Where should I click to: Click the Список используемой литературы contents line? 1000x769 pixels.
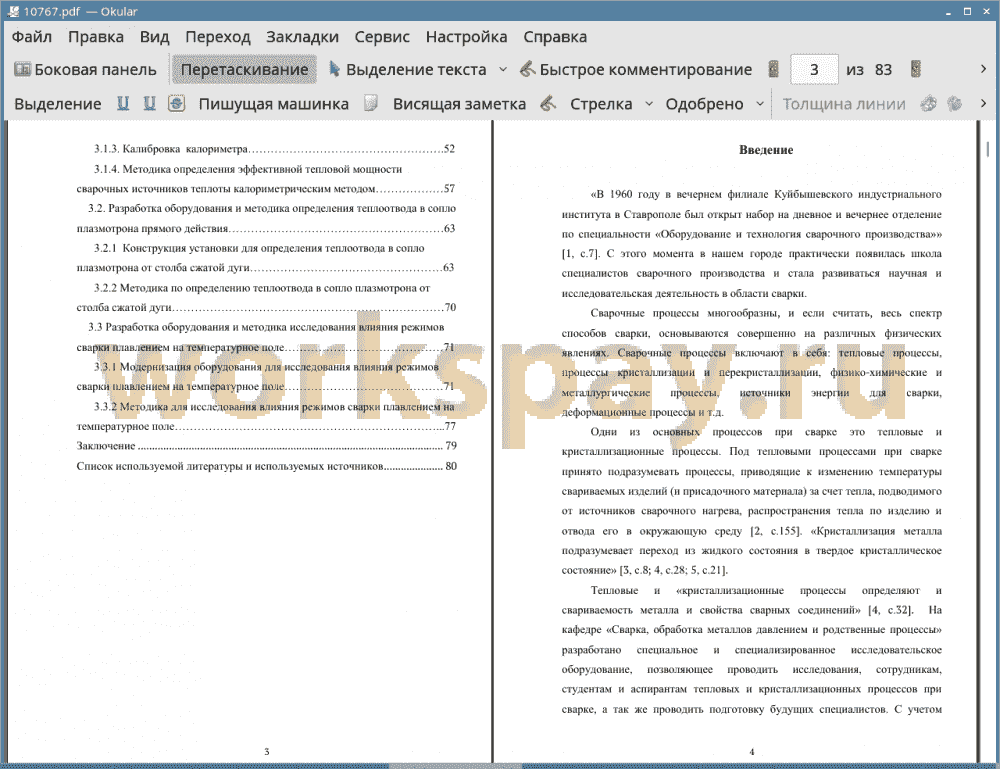(x=267, y=466)
